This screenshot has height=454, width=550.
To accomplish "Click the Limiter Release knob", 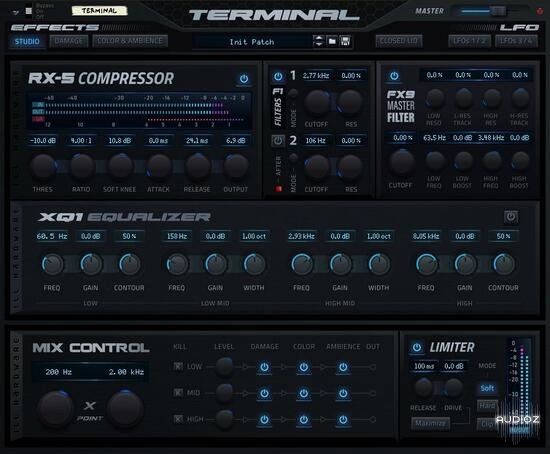I will 424,388.
